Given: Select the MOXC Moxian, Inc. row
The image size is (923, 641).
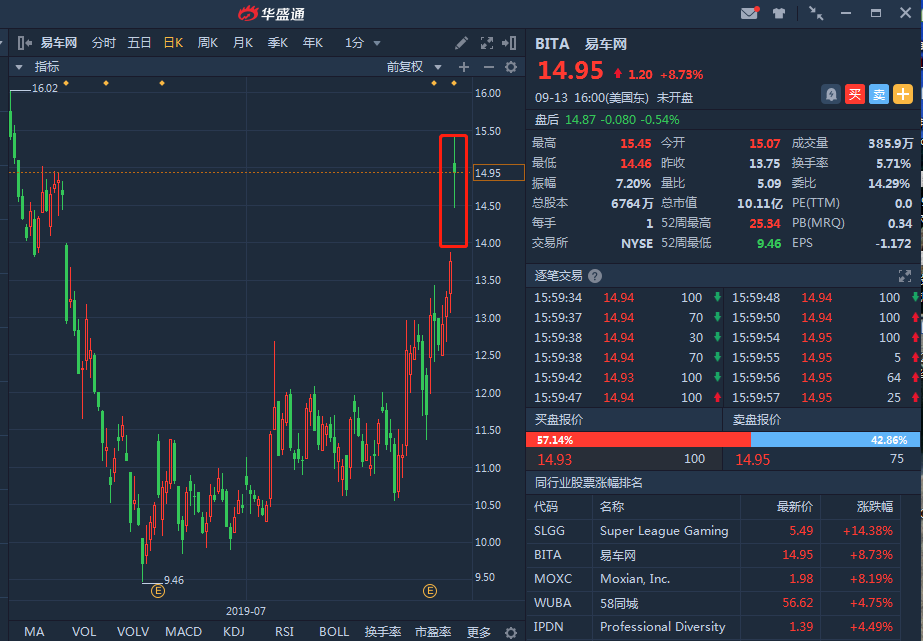Looking at the screenshot, I should coord(713,579).
